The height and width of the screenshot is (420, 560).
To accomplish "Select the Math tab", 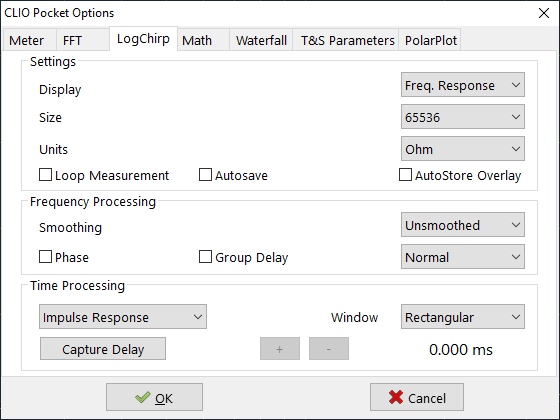I will [x=203, y=40].
